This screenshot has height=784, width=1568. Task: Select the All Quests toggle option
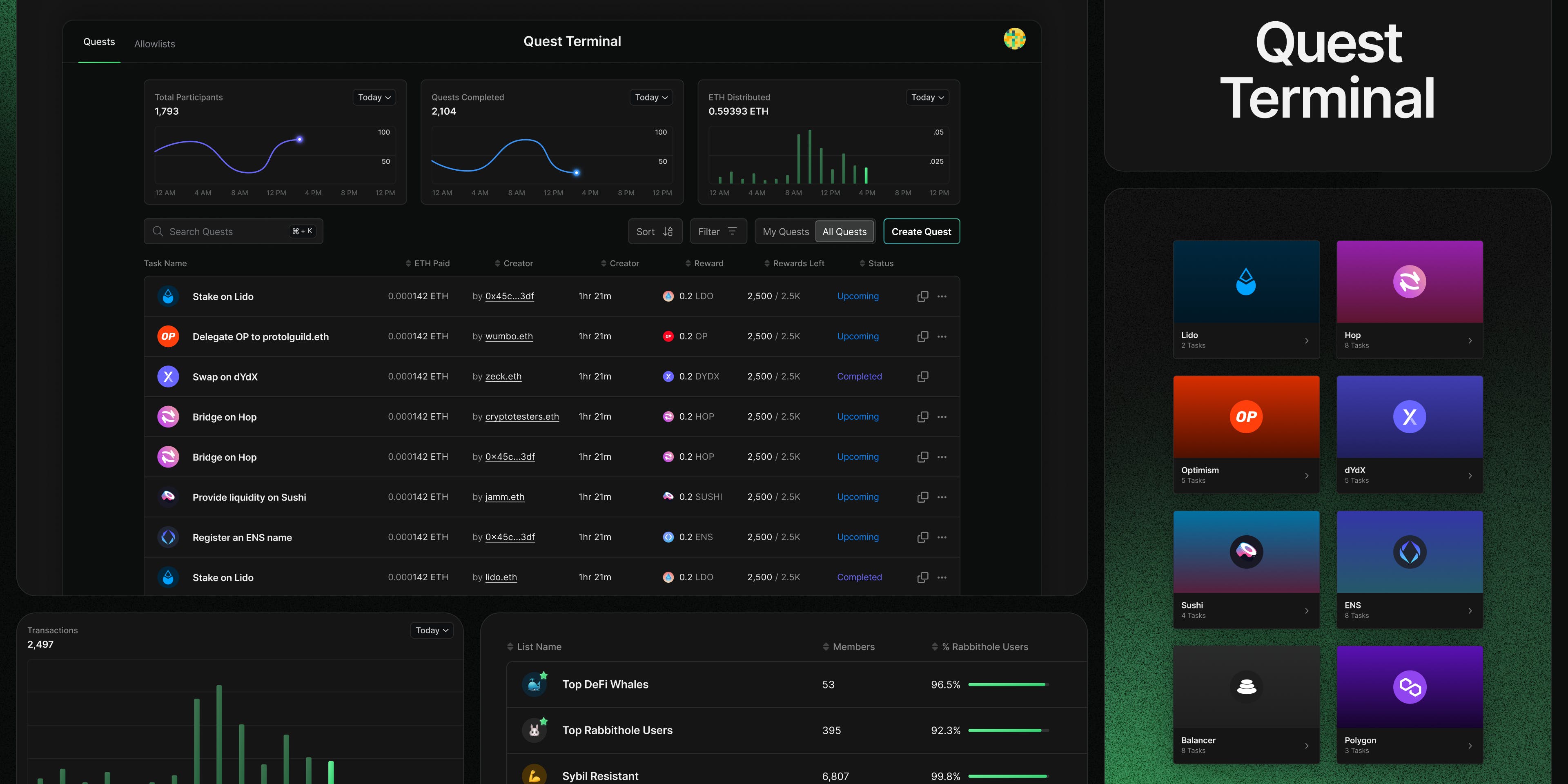844,232
